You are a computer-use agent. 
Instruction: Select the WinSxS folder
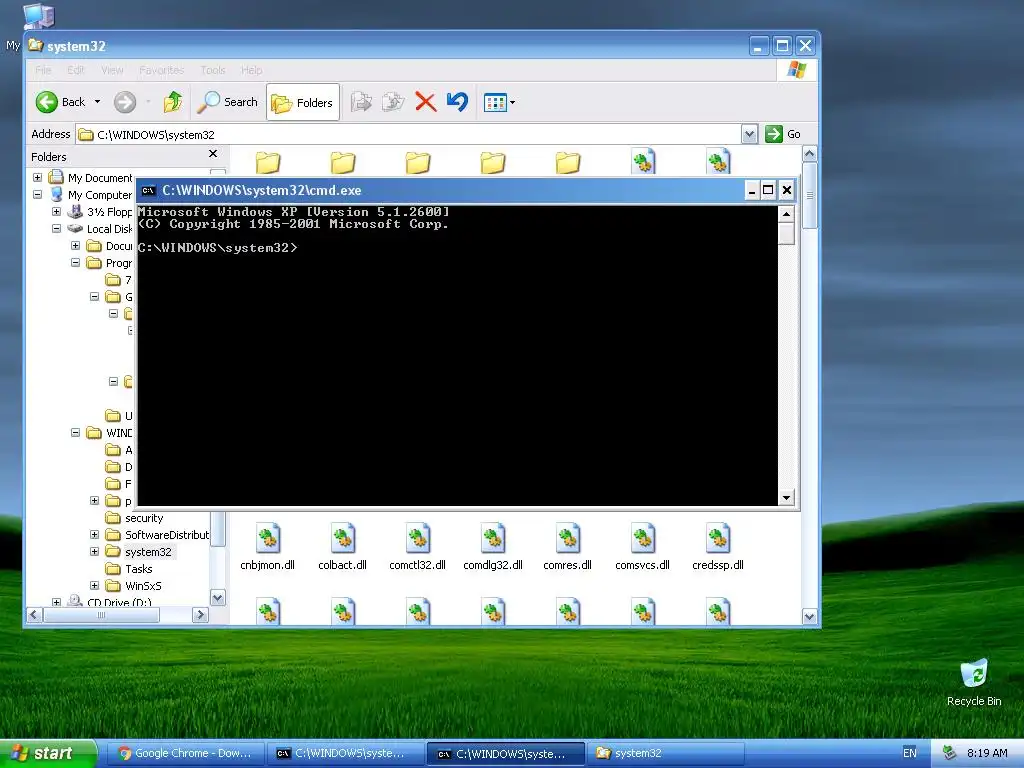point(143,586)
